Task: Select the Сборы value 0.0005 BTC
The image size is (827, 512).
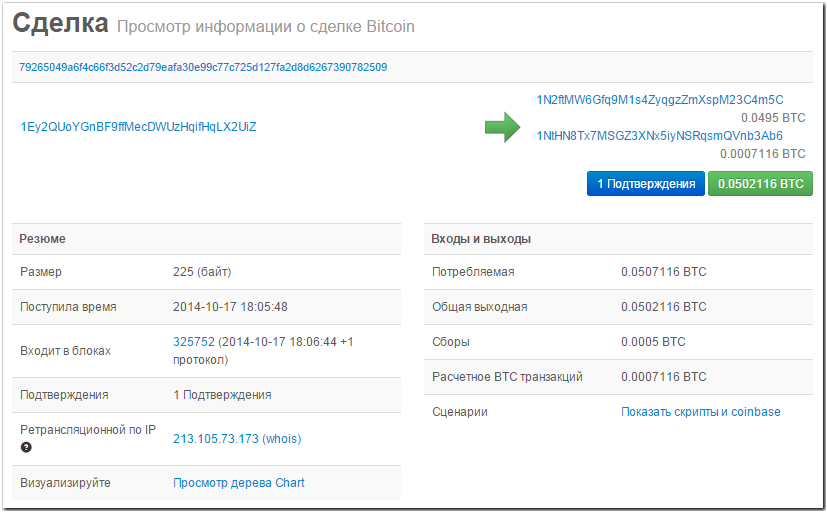Action: click(653, 342)
